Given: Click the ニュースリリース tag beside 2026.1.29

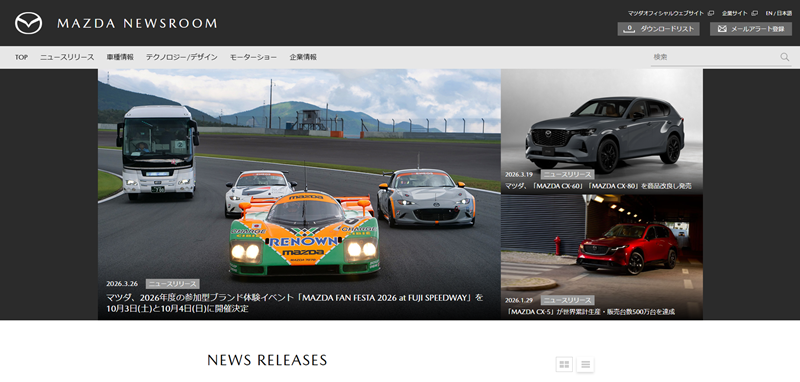Looking at the screenshot, I should tap(567, 300).
